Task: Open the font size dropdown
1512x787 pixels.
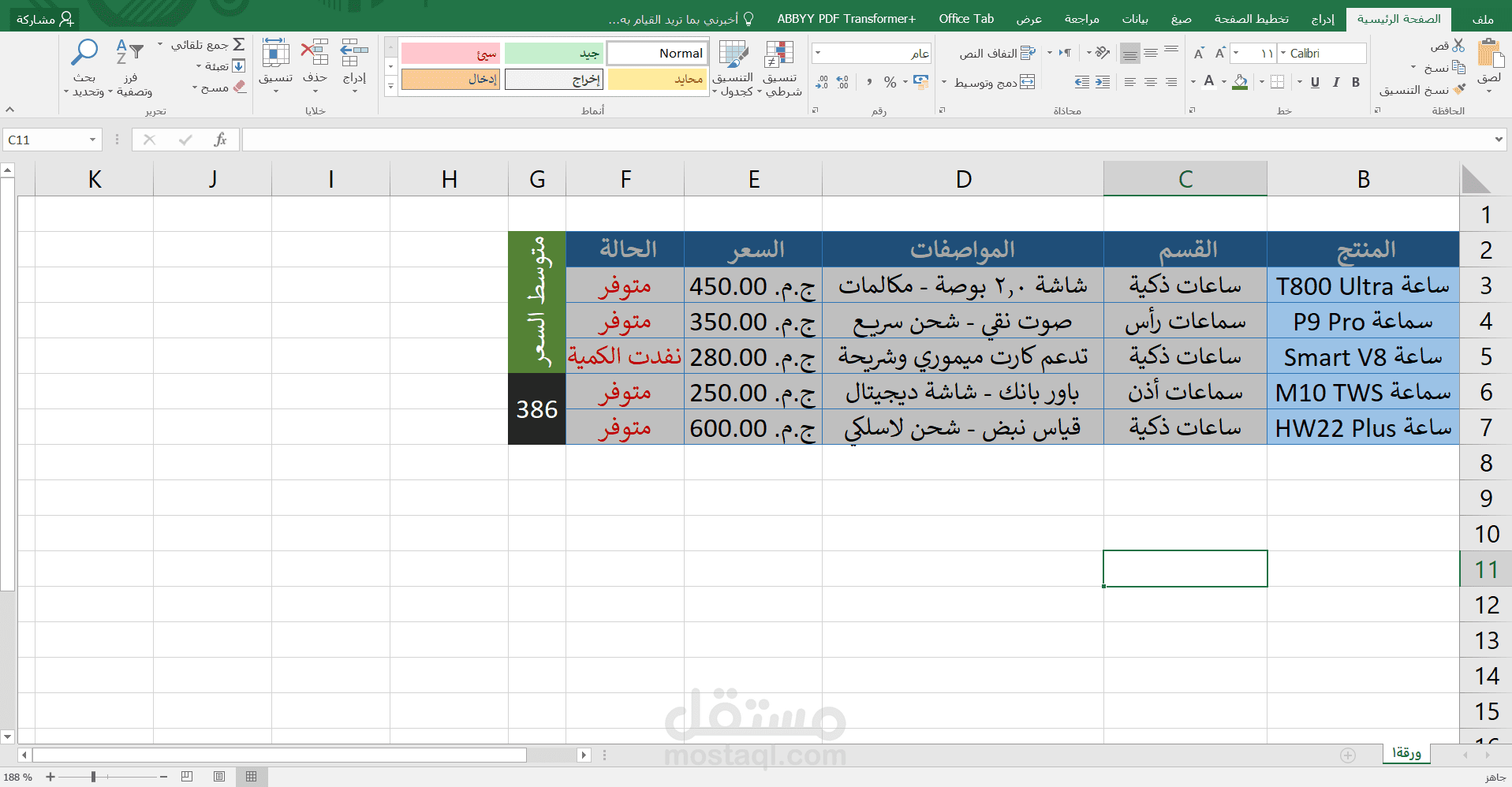Action: (1236, 53)
